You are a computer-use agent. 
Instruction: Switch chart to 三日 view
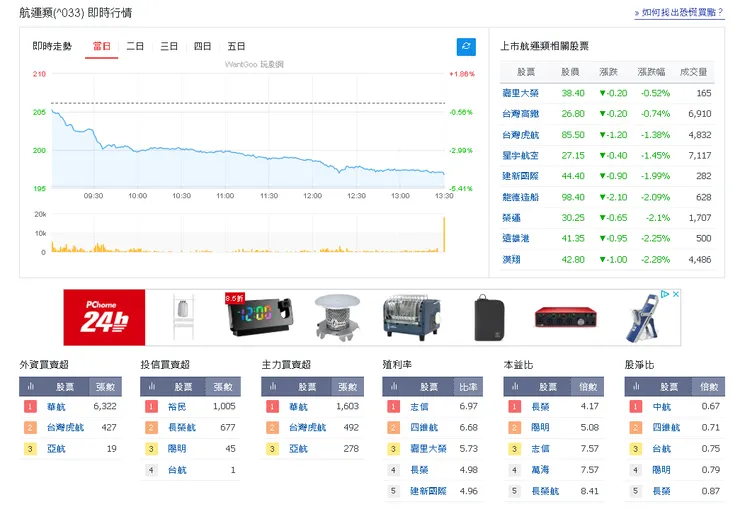tap(169, 46)
